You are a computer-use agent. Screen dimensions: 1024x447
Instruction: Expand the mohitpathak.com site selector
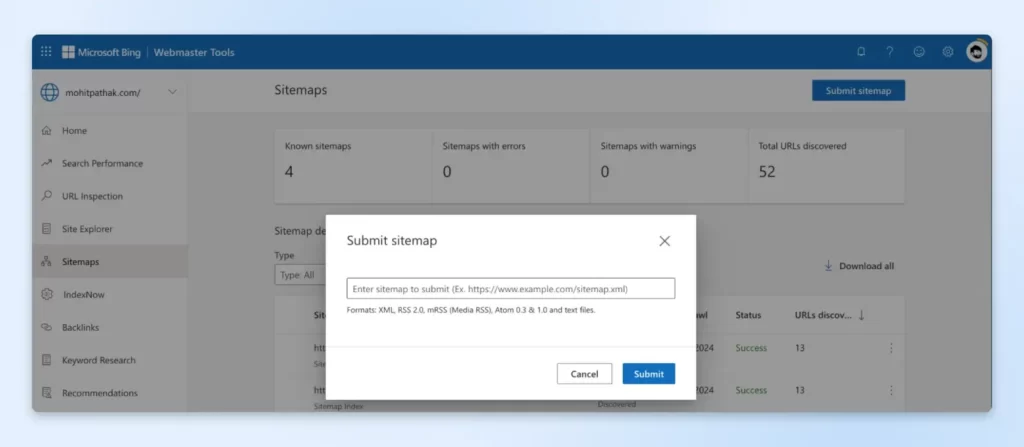[172, 93]
